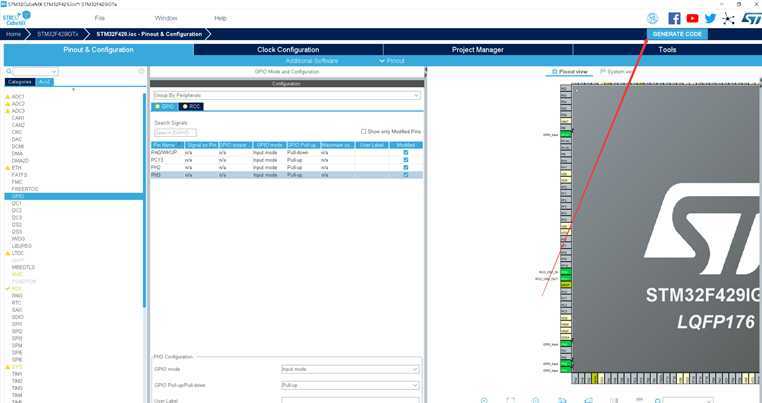This screenshot has width=762, height=403.
Task: Open the Group By Peripherals dropdown
Action: click(x=286, y=95)
